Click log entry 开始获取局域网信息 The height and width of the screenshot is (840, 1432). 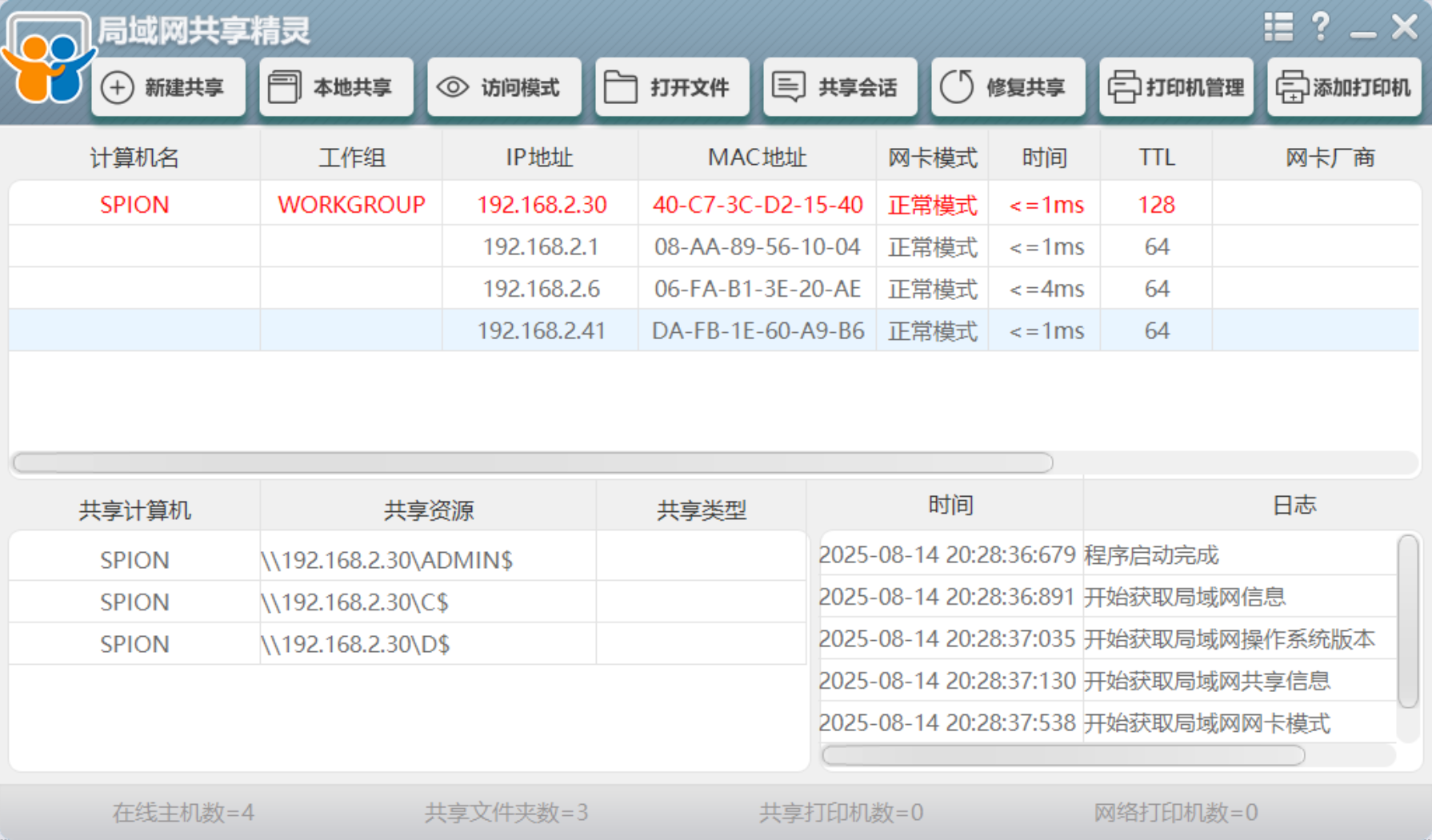pos(1185,597)
